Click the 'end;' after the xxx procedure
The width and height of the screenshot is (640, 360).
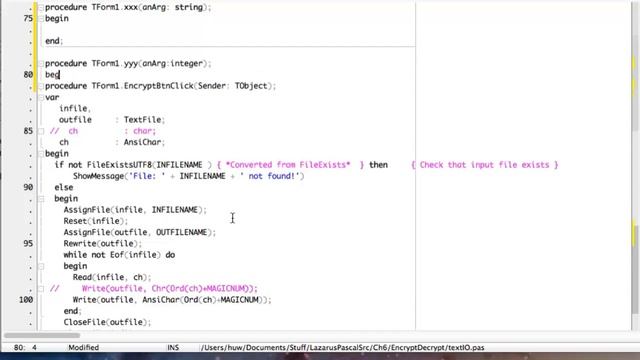pos(54,41)
